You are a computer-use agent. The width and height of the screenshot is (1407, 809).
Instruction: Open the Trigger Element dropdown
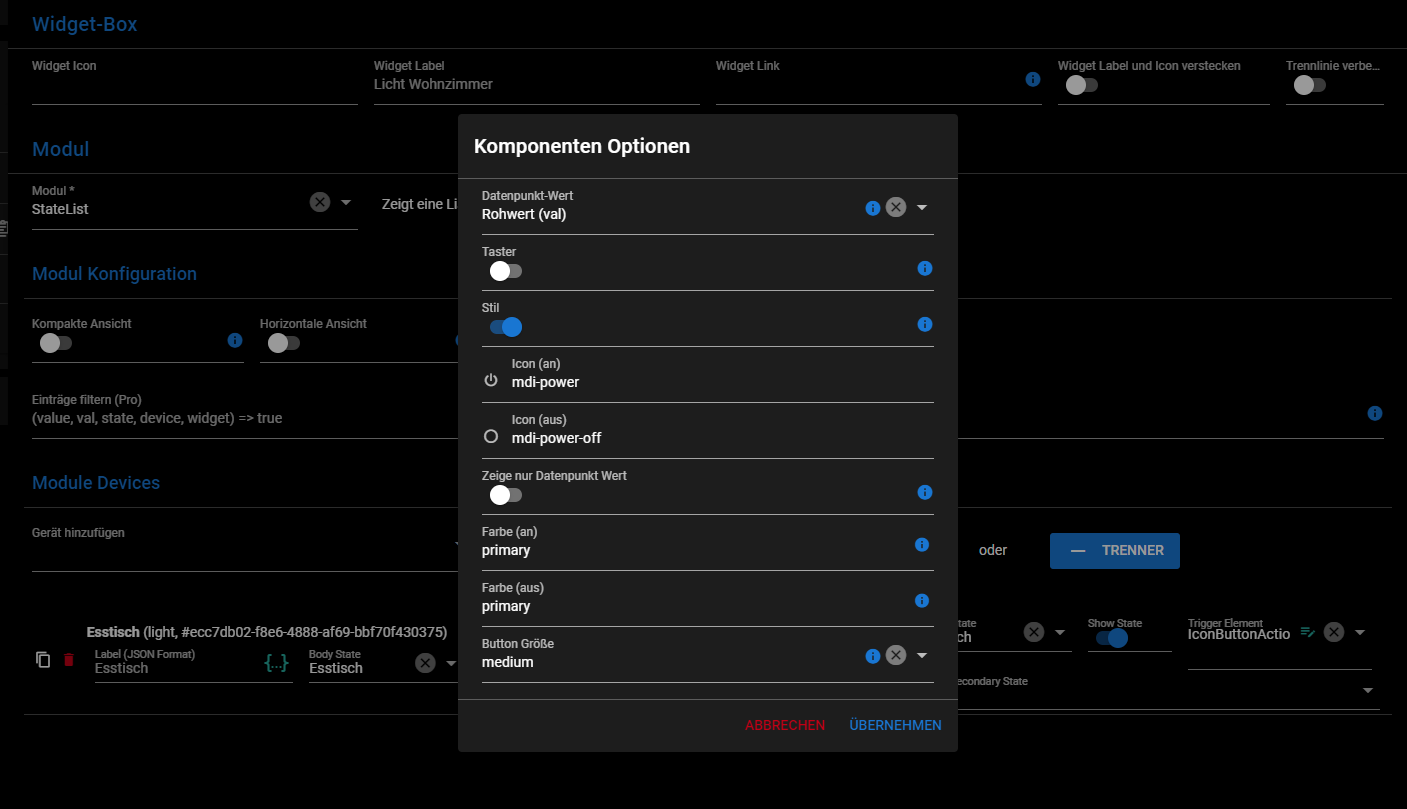click(x=1360, y=632)
